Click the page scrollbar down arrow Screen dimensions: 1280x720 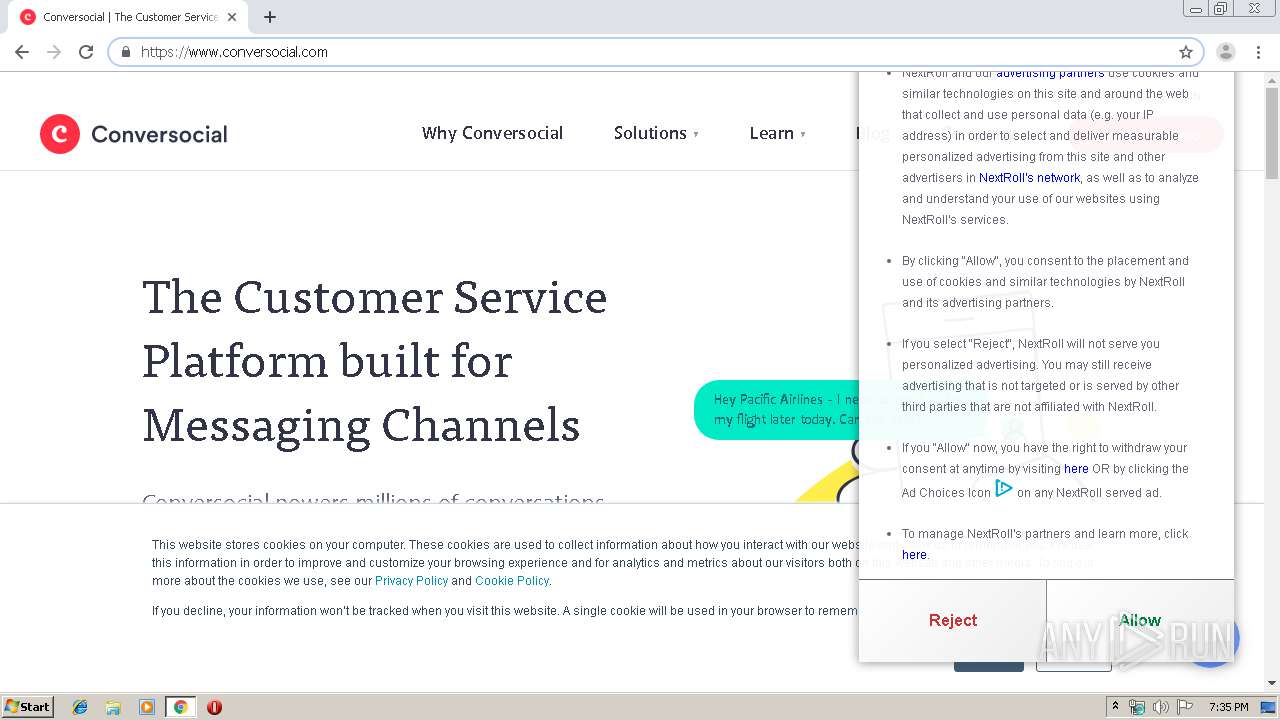point(1271,683)
